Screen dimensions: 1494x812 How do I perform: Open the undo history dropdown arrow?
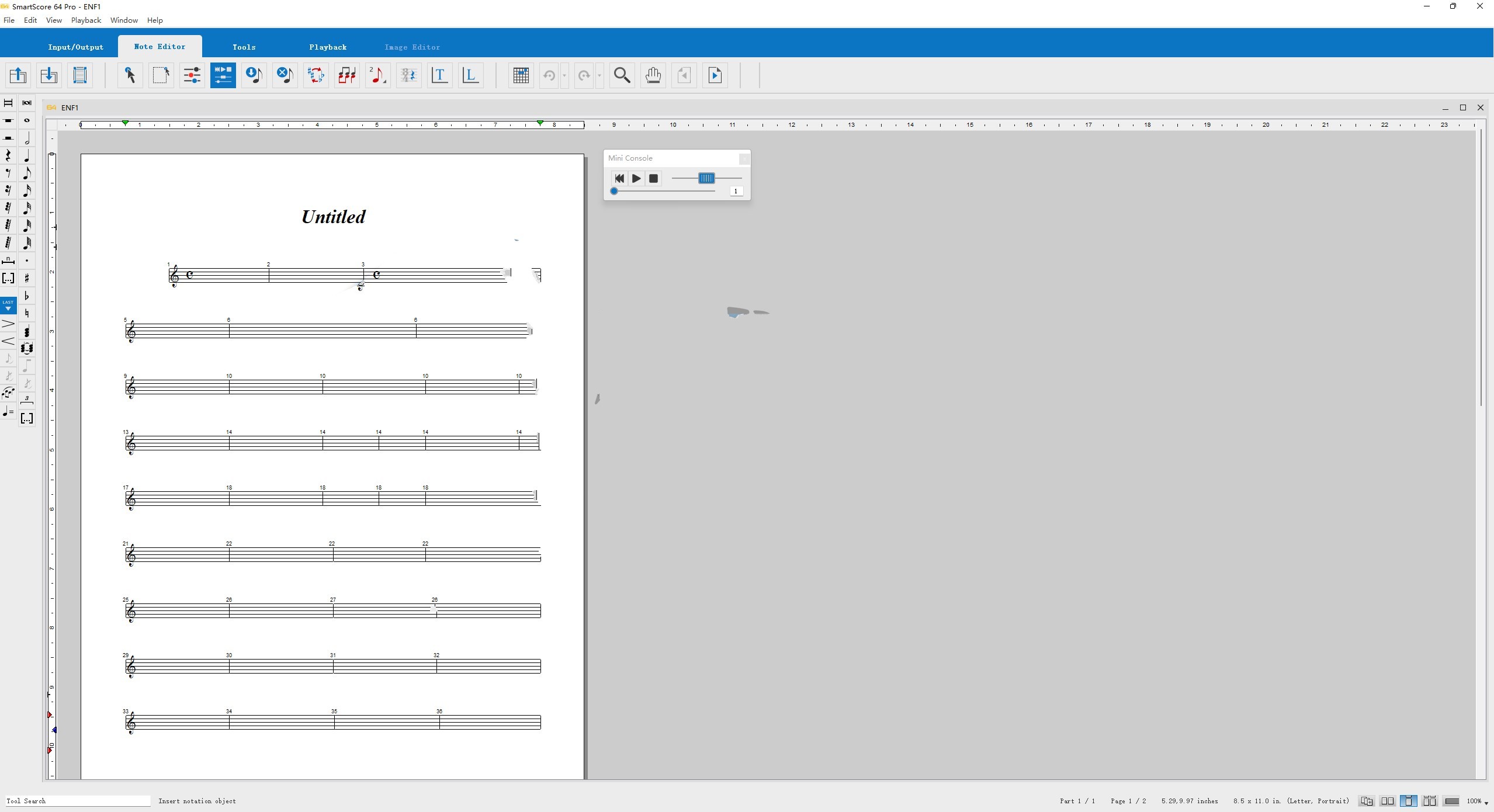(564, 75)
